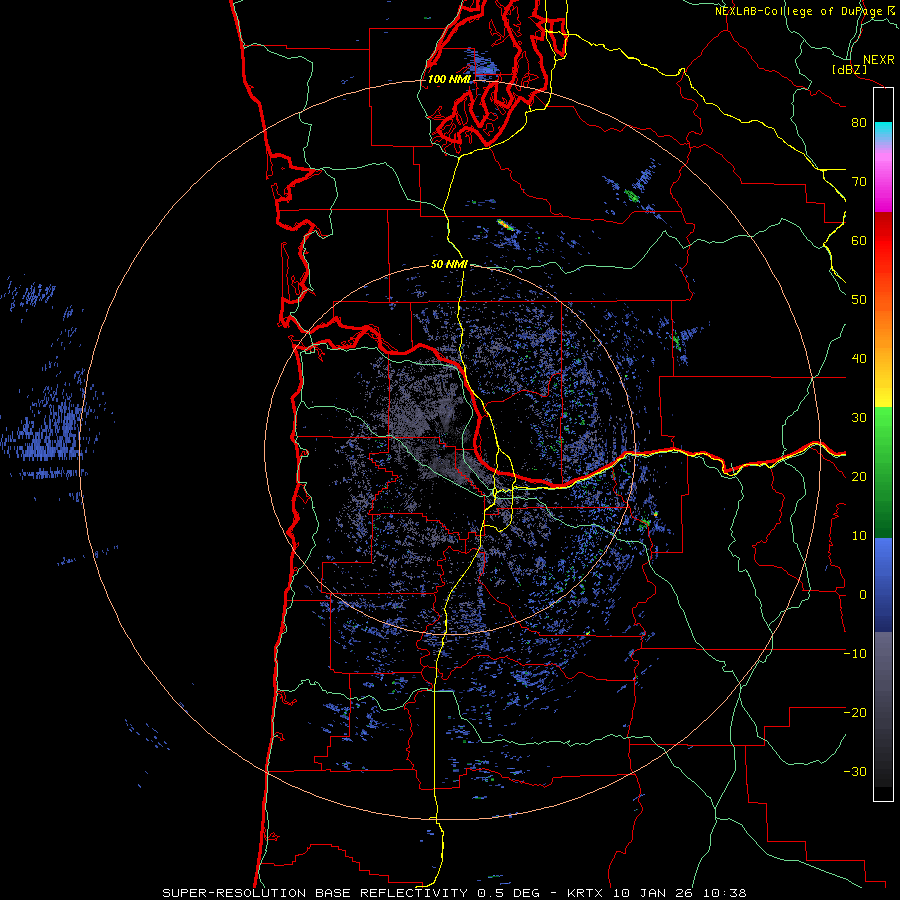The width and height of the screenshot is (900, 900).
Task: Click the "100 NMI" range ring label
Action: [x=449, y=79]
